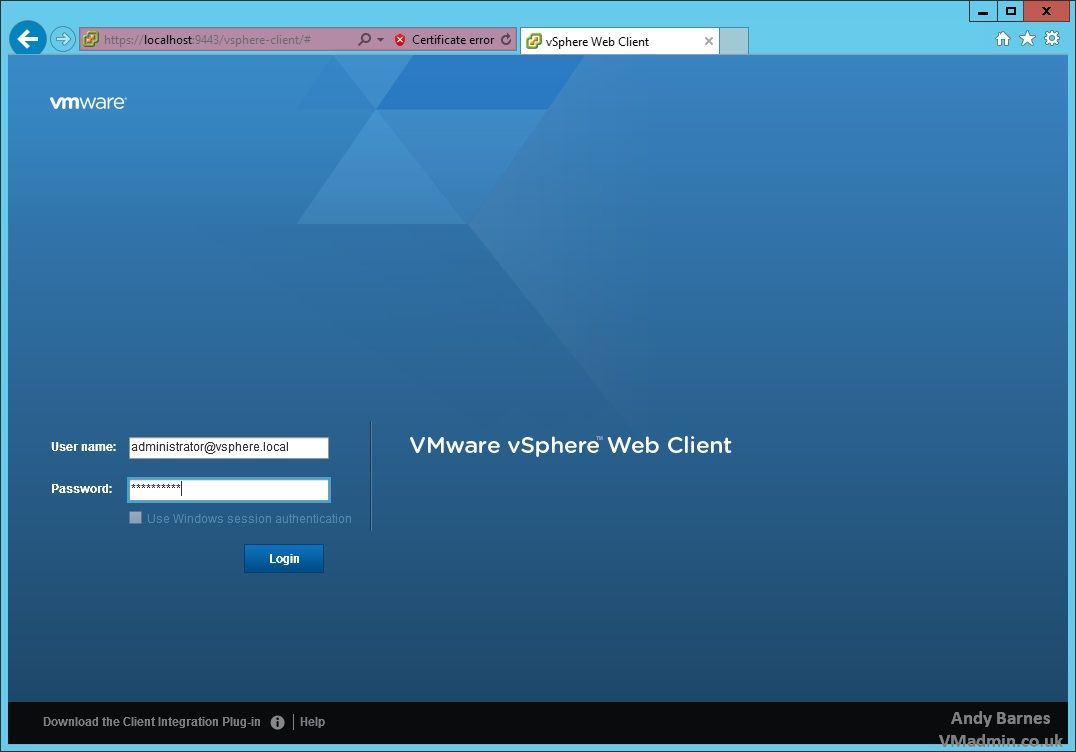Viewport: 1076px width, 752px height.
Task: Click into the User name field
Action: (x=228, y=448)
